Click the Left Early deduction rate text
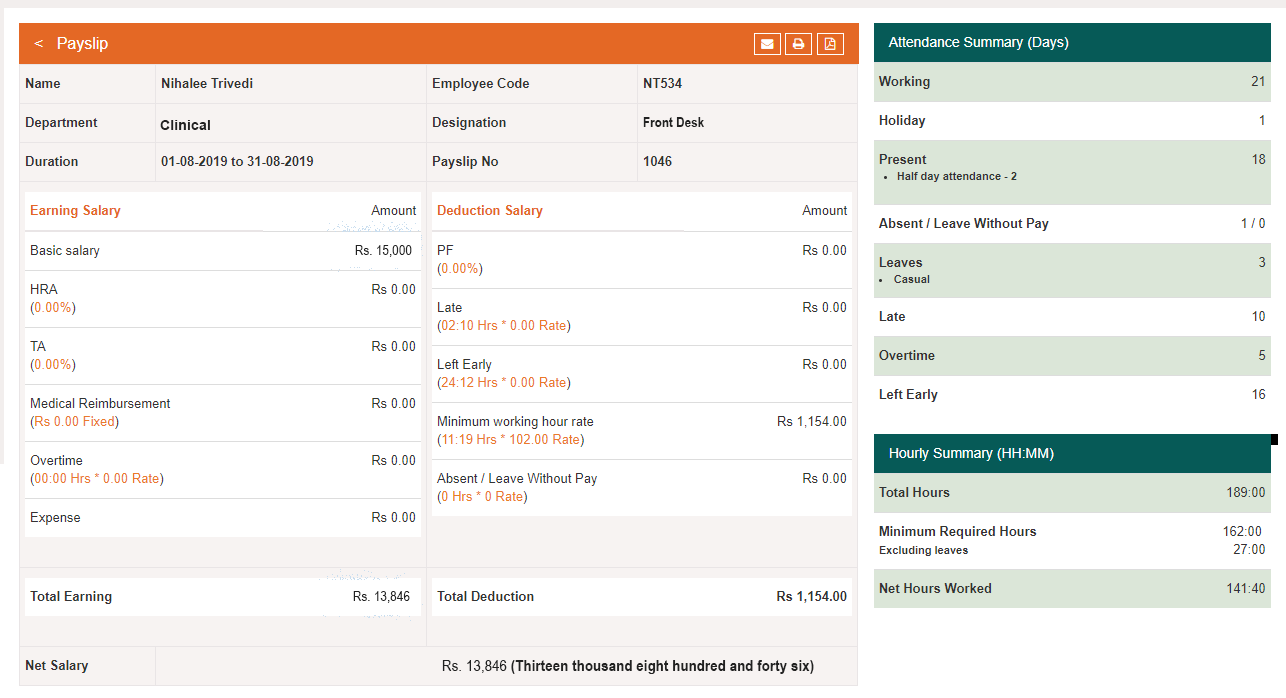The height and width of the screenshot is (698, 1286). (504, 383)
